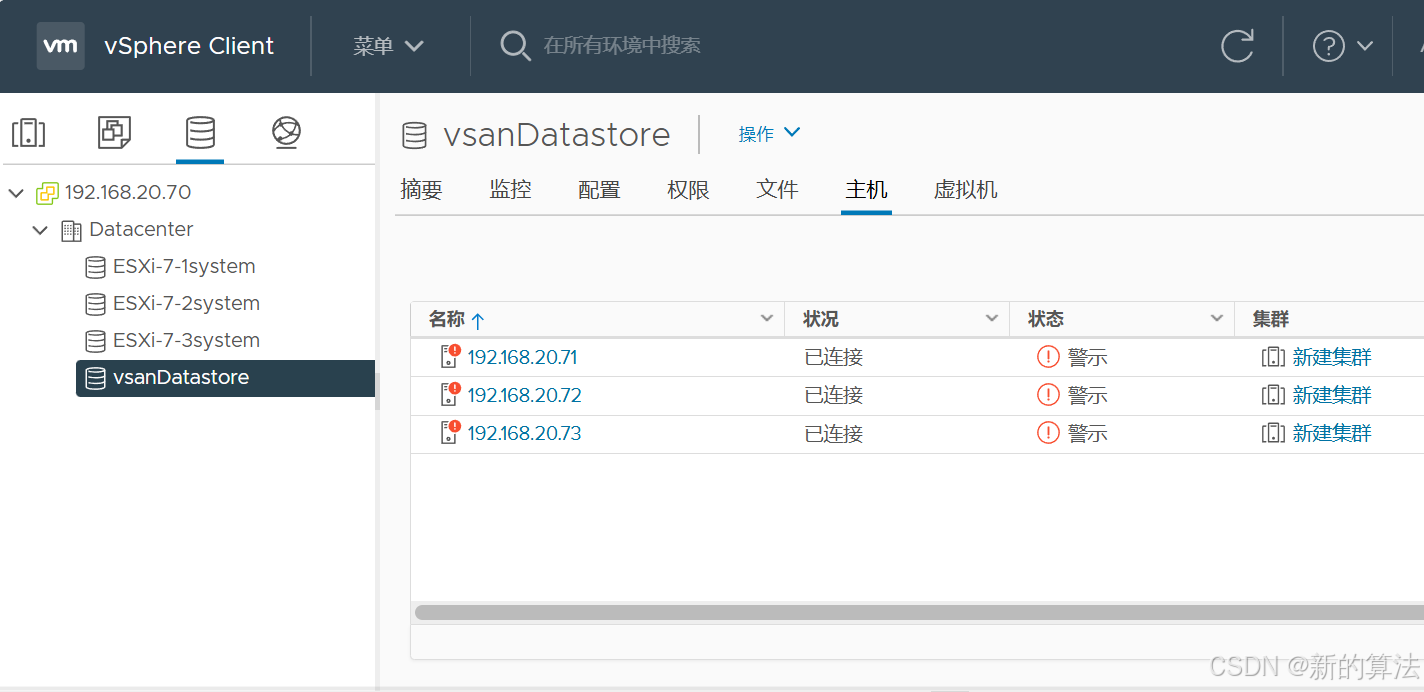Click cluster icon in 192.168.20.73 row
This screenshot has width=1424, height=692.
click(1273, 433)
